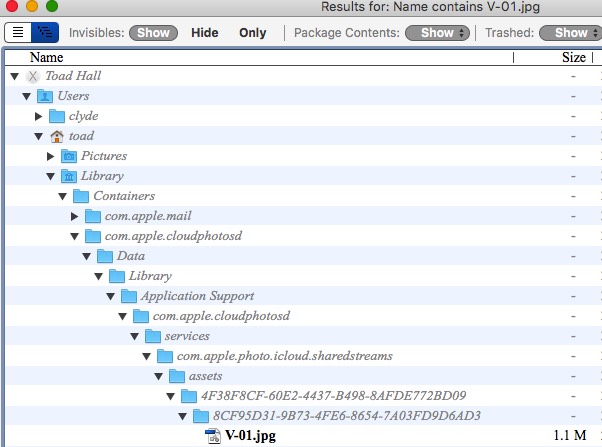Collapse the Library folder under toad
This screenshot has height=447, width=602.
pyautogui.click(x=50, y=176)
